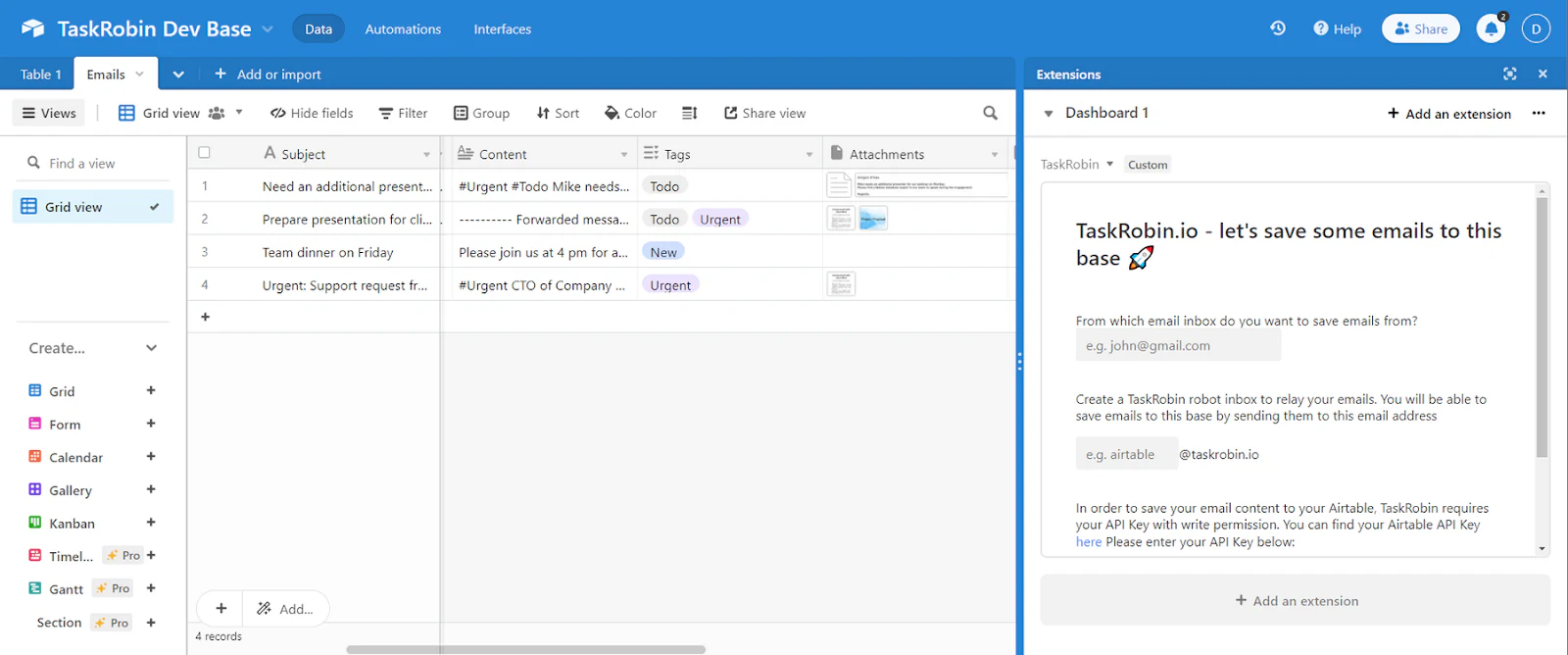Click the large Add an extension button

click(1295, 600)
